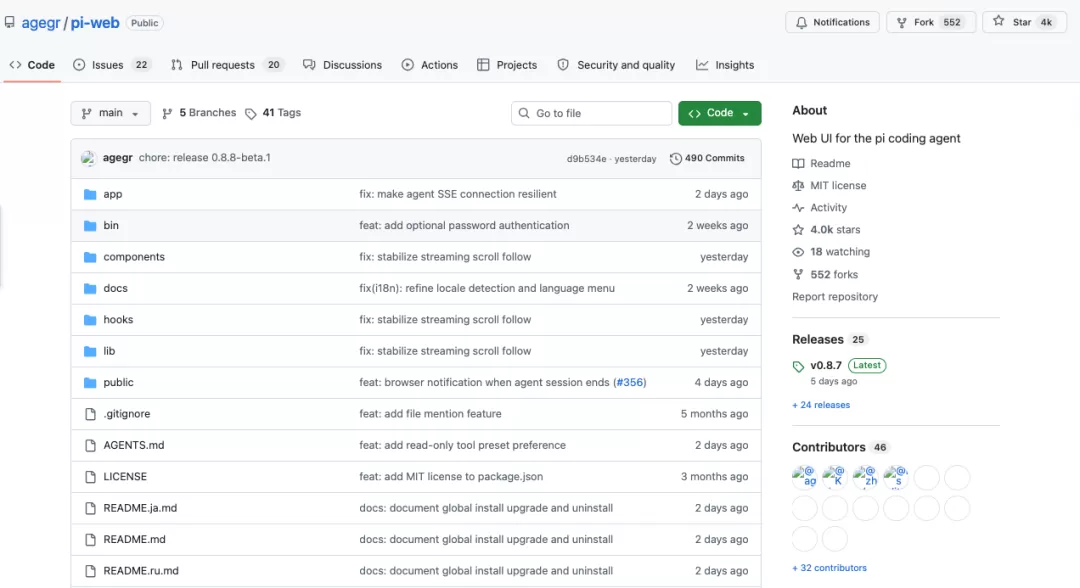The width and height of the screenshot is (1080, 588).
Task: Open the agegr owner link in header
Action: pos(41,23)
